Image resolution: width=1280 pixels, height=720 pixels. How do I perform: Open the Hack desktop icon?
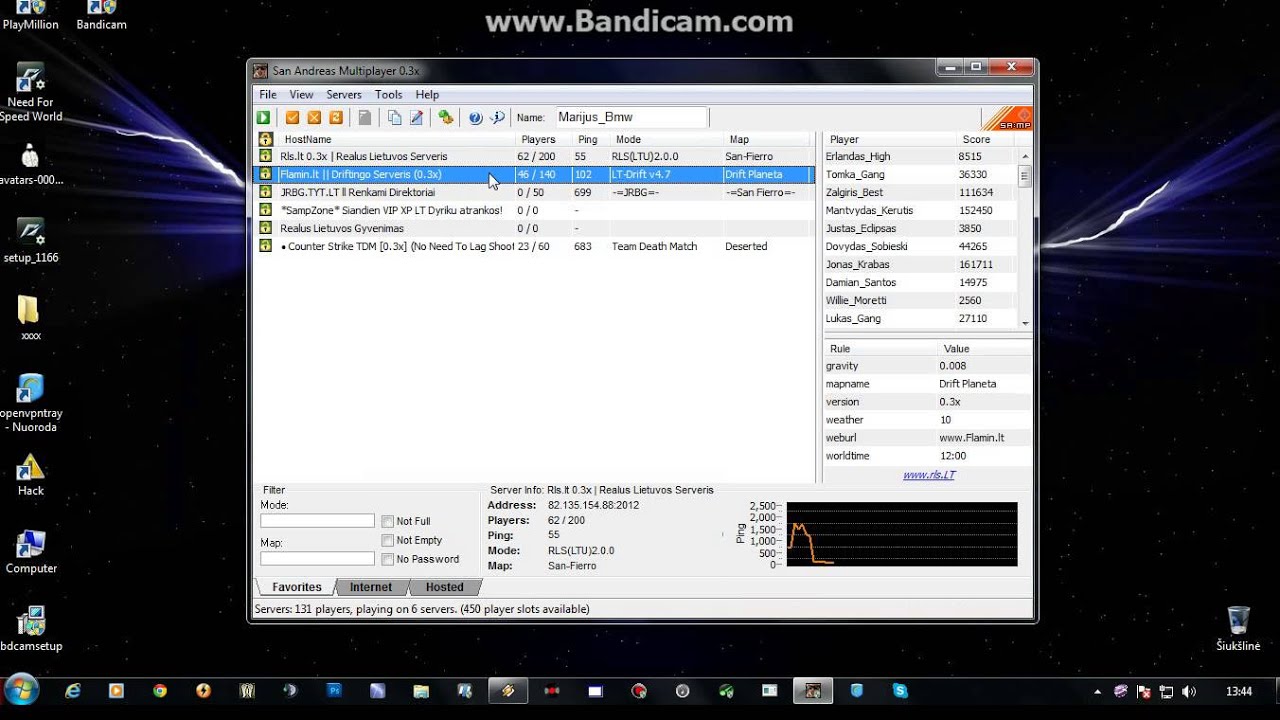pos(31,475)
